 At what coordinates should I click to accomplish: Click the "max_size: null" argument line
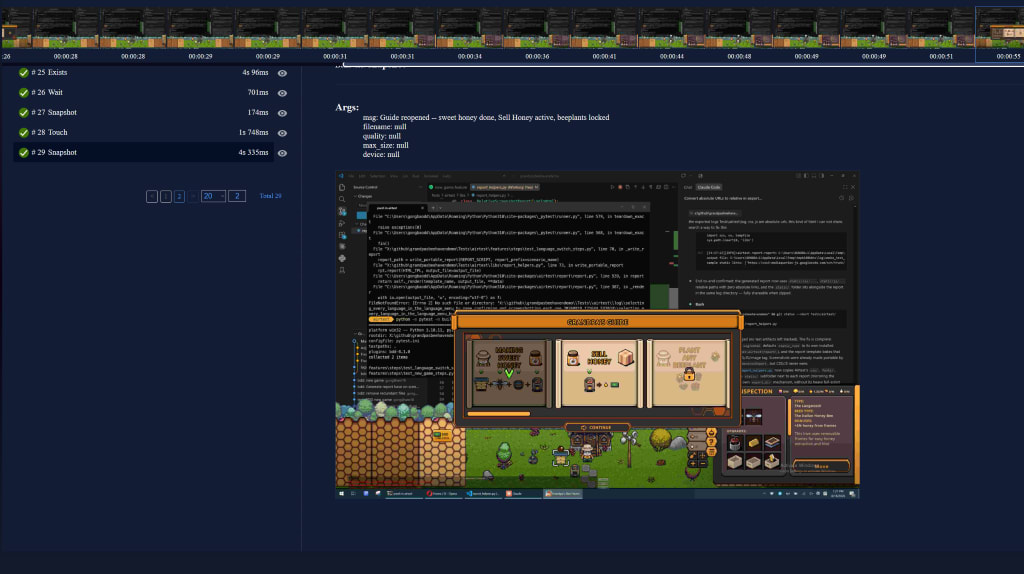point(385,145)
